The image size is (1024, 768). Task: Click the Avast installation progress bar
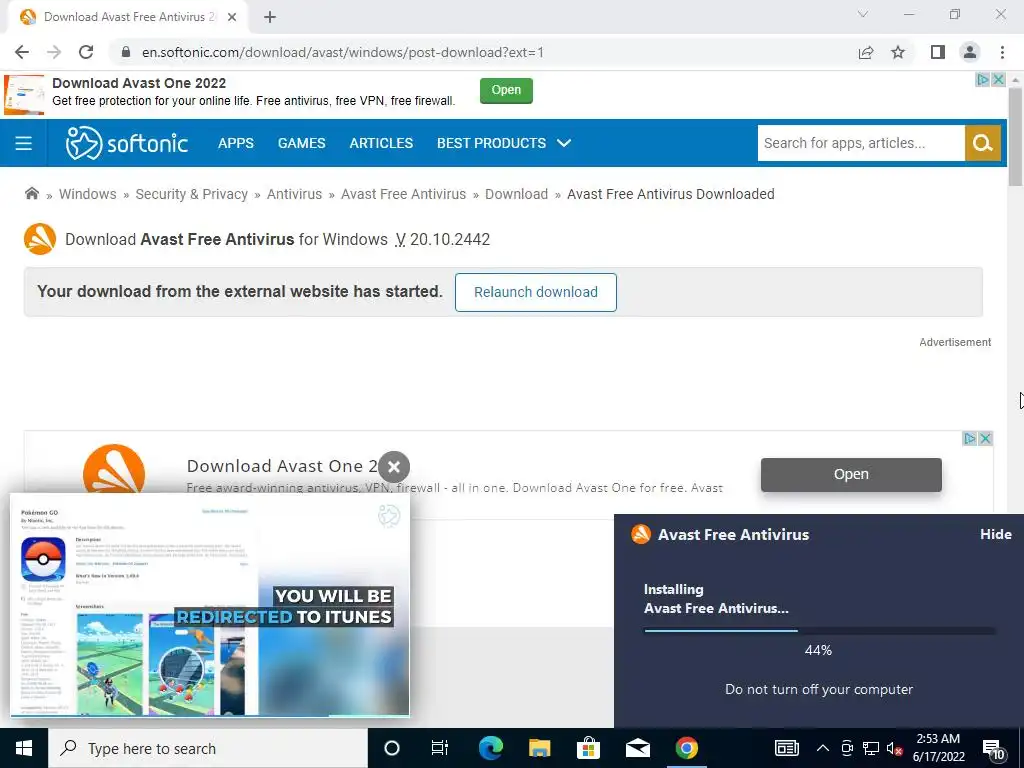tap(819, 631)
